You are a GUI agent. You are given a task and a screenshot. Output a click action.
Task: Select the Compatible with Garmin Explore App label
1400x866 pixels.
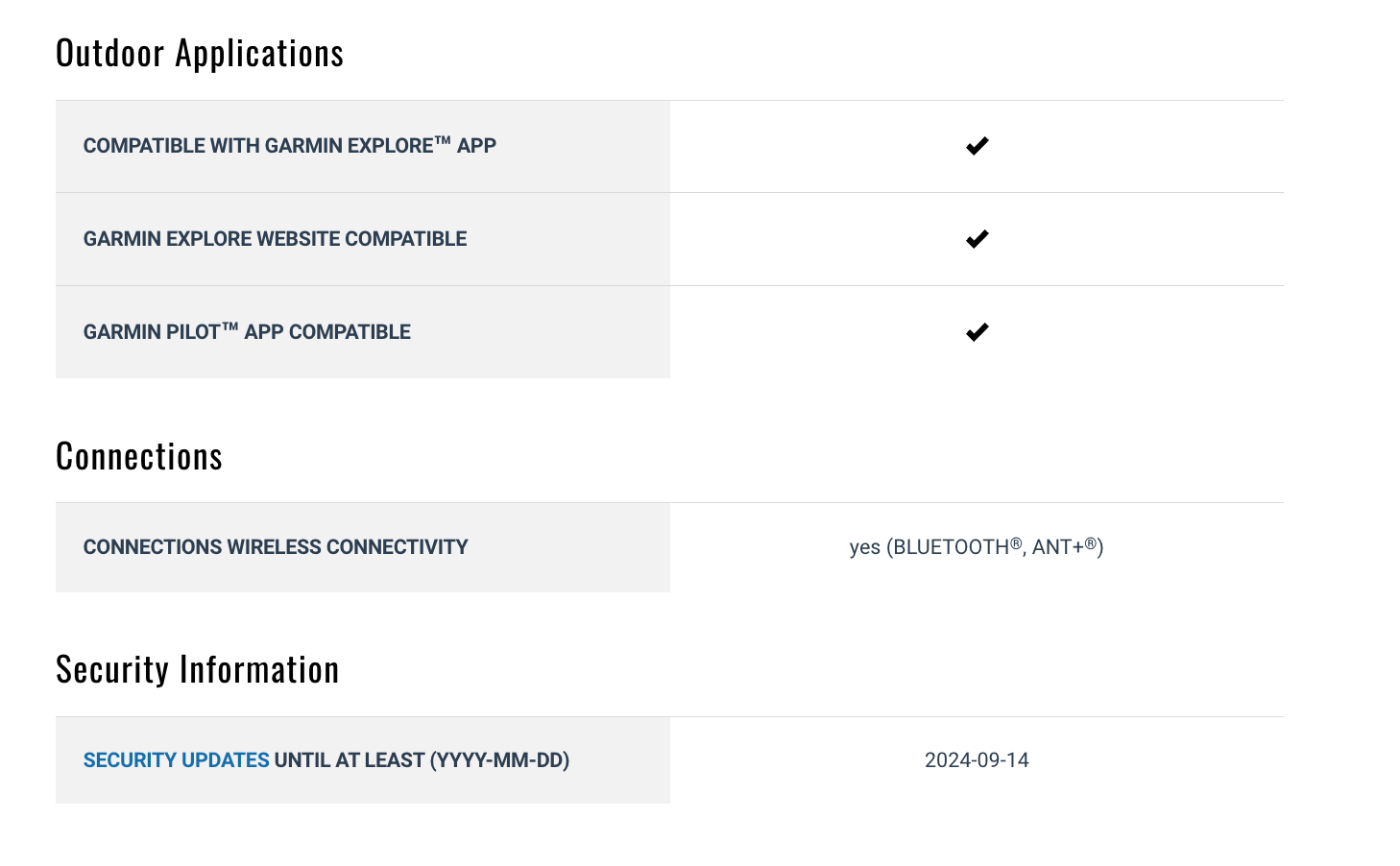[289, 146]
